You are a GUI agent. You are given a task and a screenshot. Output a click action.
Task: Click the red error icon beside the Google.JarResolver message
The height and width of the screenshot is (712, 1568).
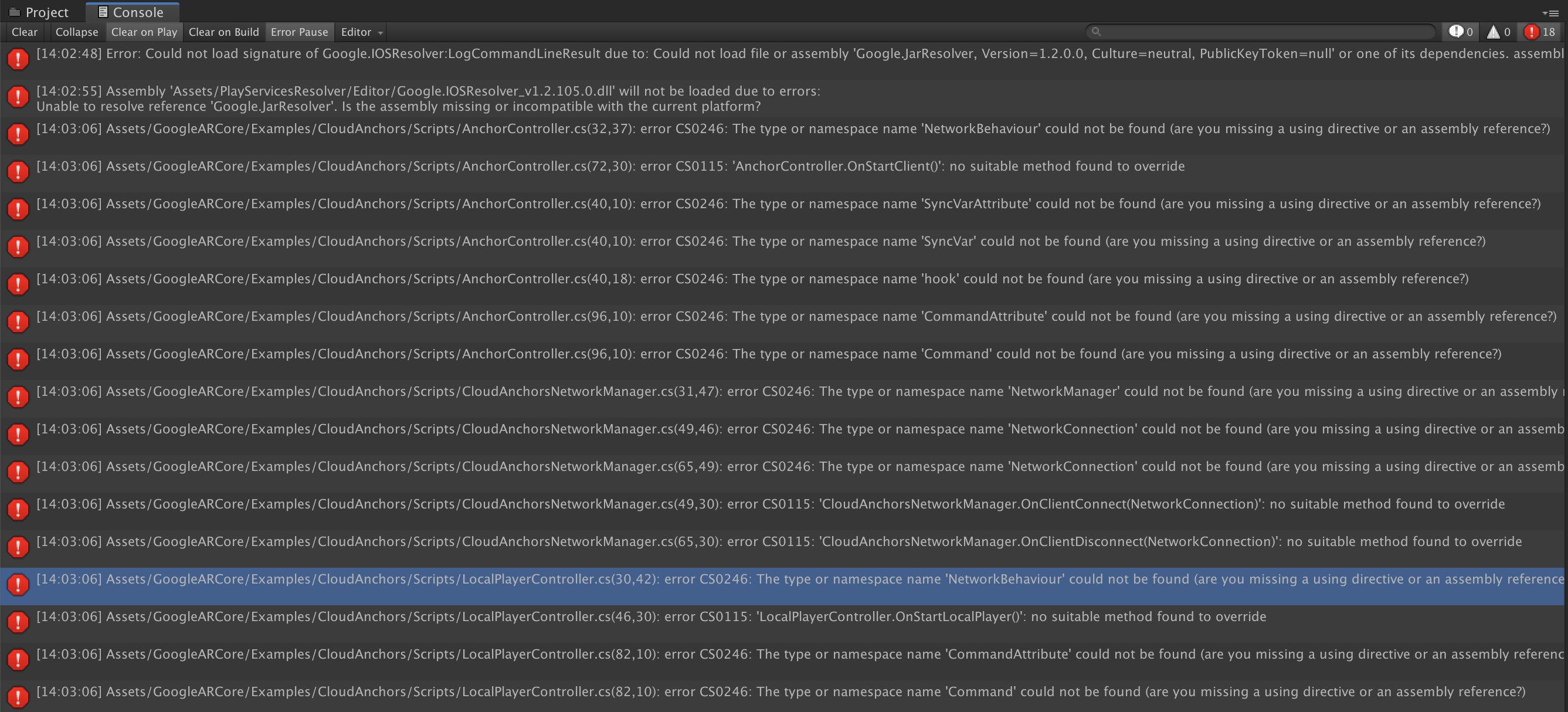pyautogui.click(x=18, y=59)
